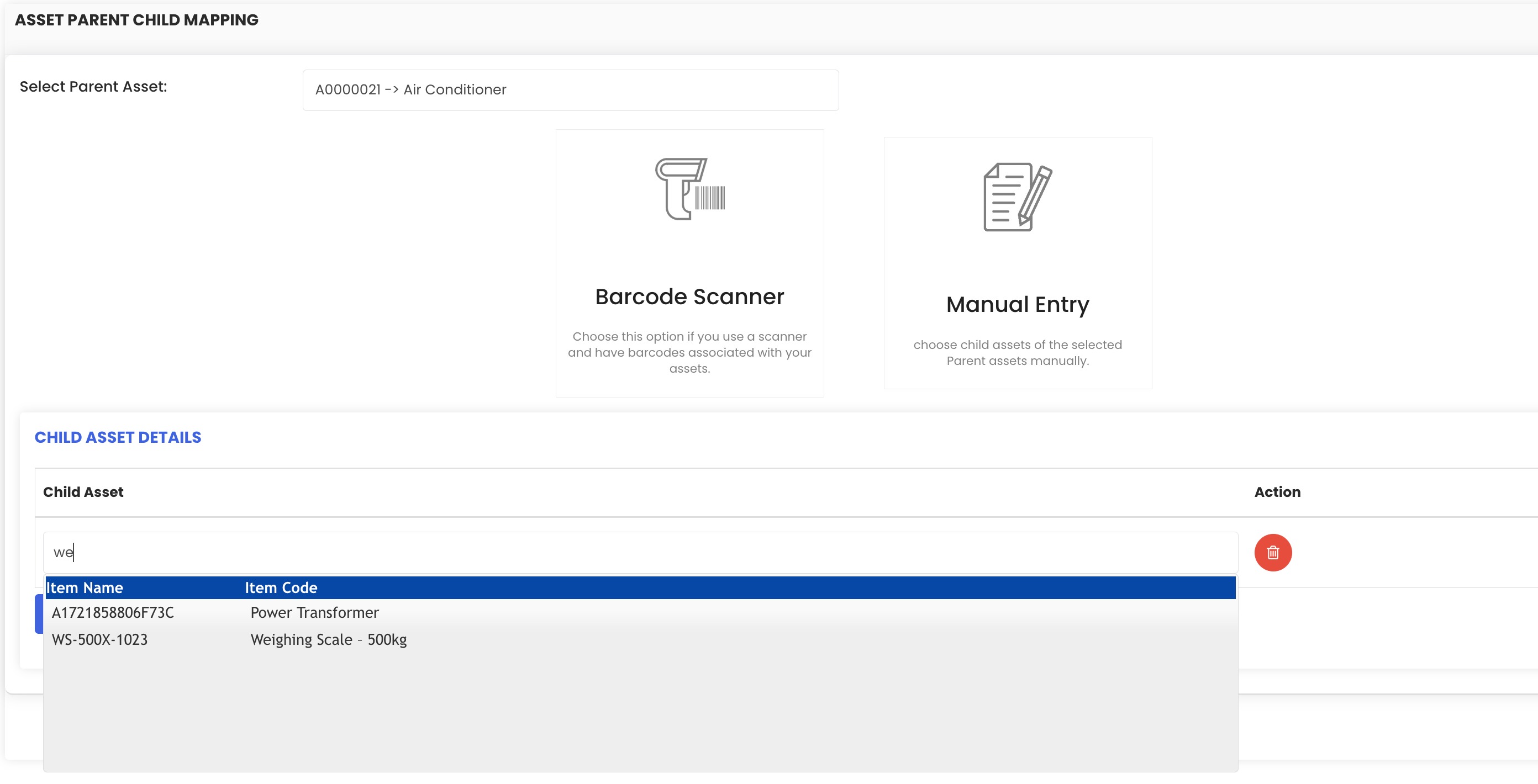This screenshot has width=1538, height=784.
Task: Click the Asset Parent Child Mapping page title
Action: coord(136,20)
